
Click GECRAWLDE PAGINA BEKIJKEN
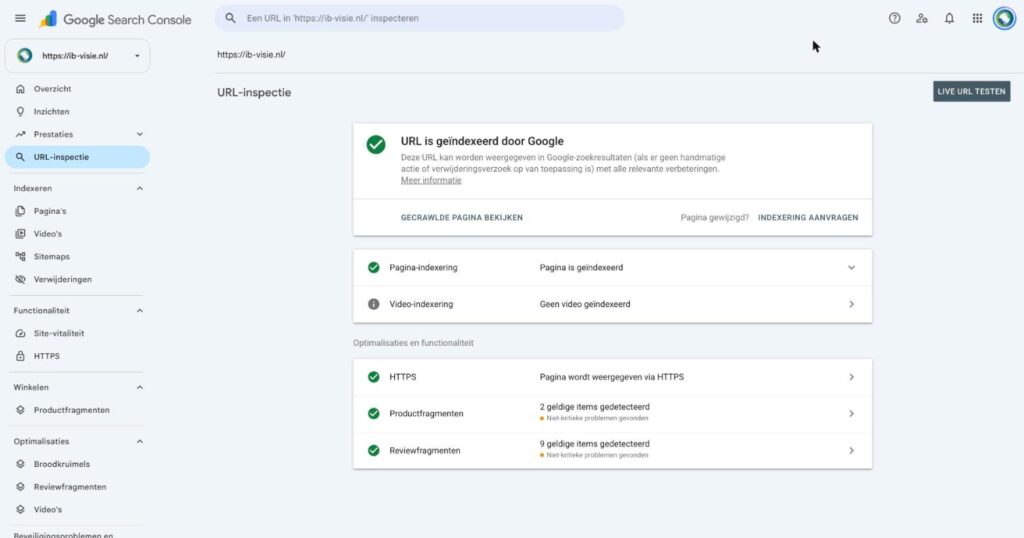[x=462, y=218]
